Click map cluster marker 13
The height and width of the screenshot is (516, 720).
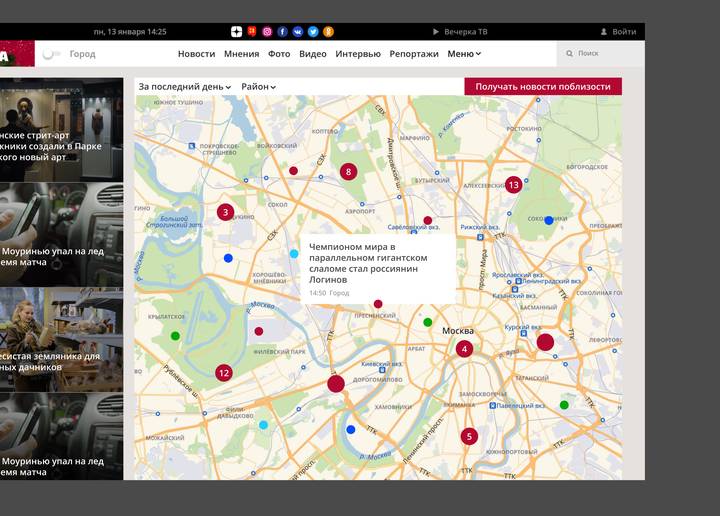point(513,185)
